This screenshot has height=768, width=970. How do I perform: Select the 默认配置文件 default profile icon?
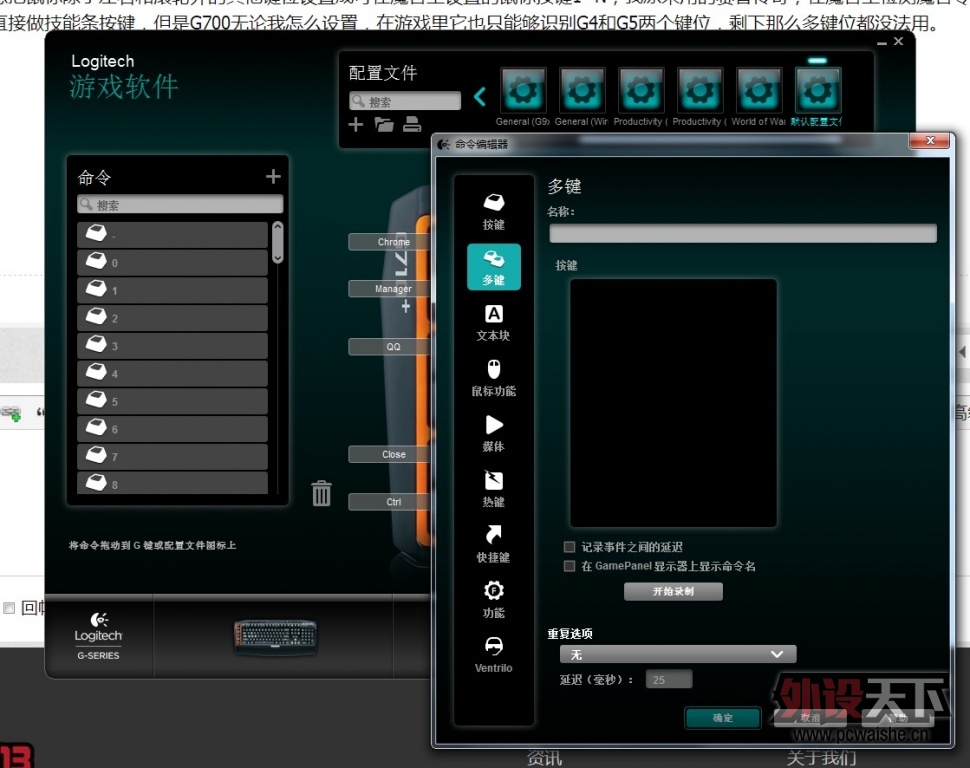tap(818, 91)
